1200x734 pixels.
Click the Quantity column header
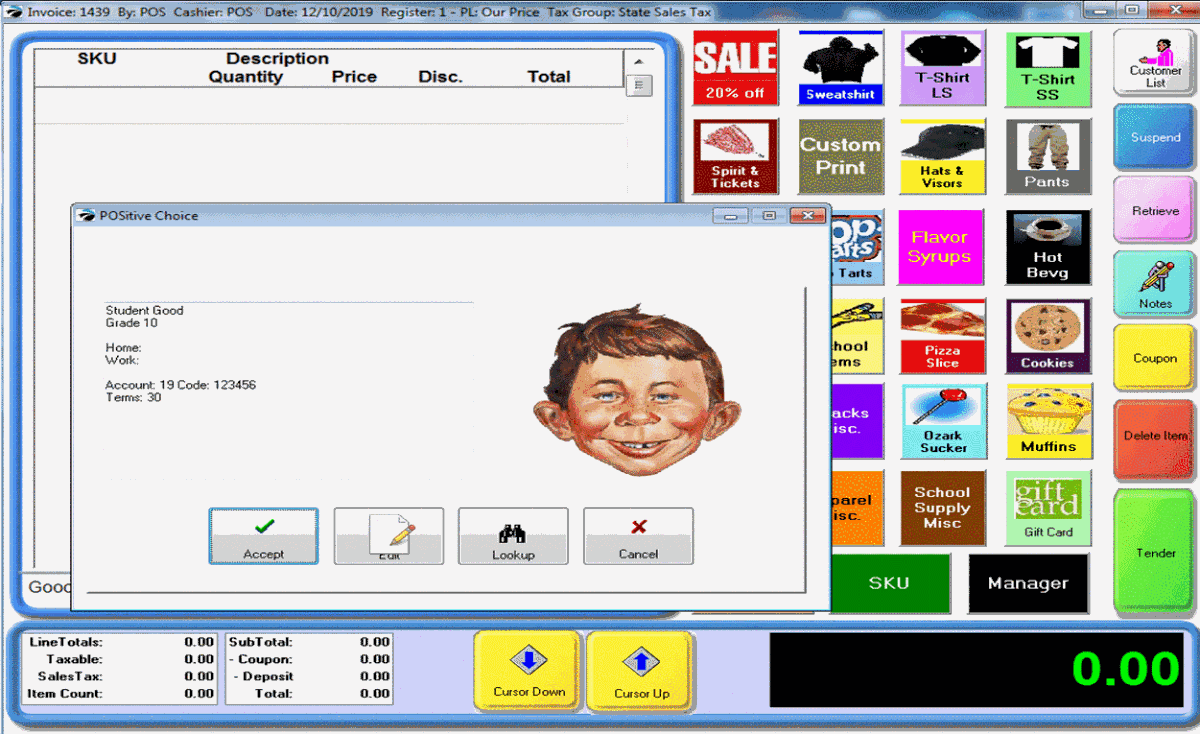point(245,77)
